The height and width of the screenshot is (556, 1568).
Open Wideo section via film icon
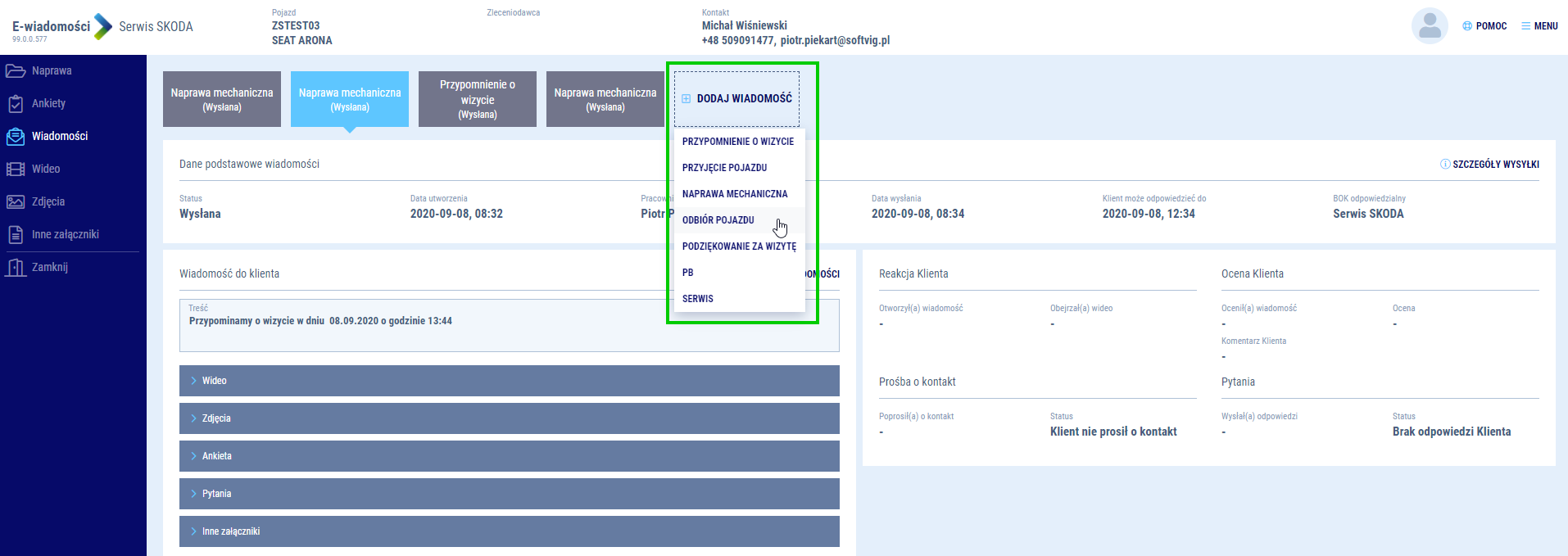16,170
